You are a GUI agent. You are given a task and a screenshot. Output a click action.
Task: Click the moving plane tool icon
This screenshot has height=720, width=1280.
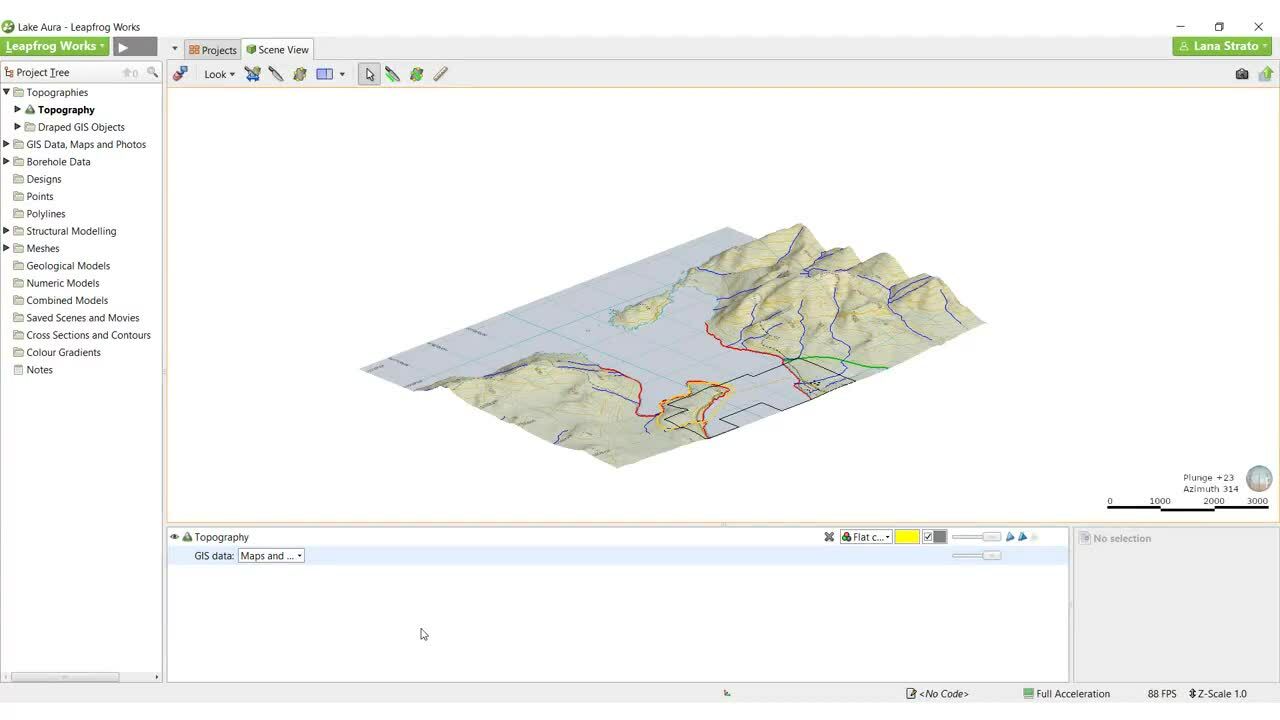[x=300, y=74]
